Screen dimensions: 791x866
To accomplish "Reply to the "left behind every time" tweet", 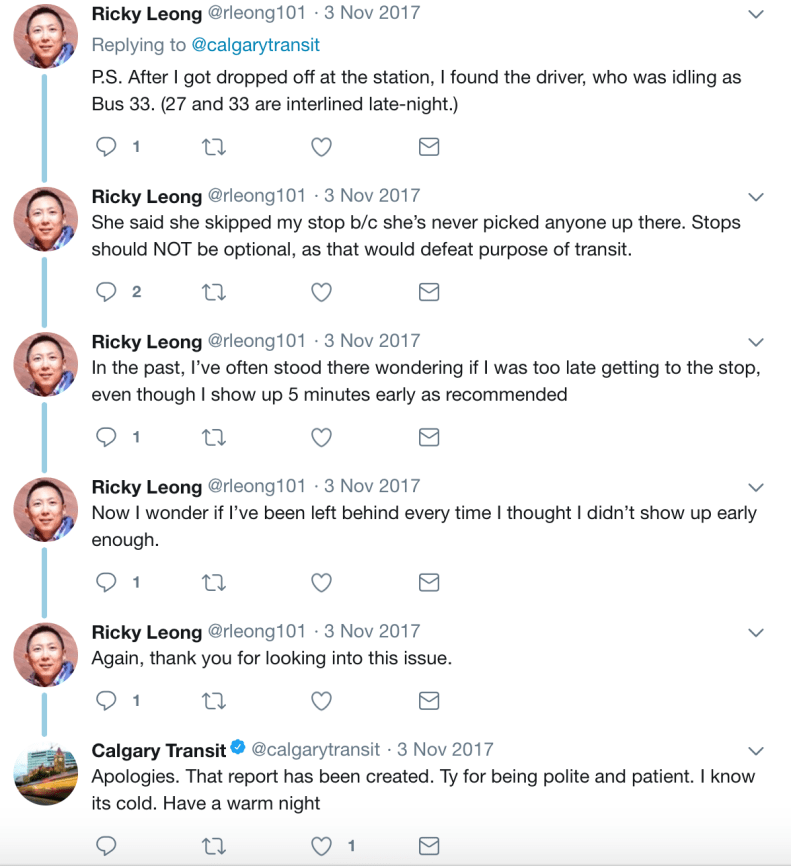I will tap(105, 581).
